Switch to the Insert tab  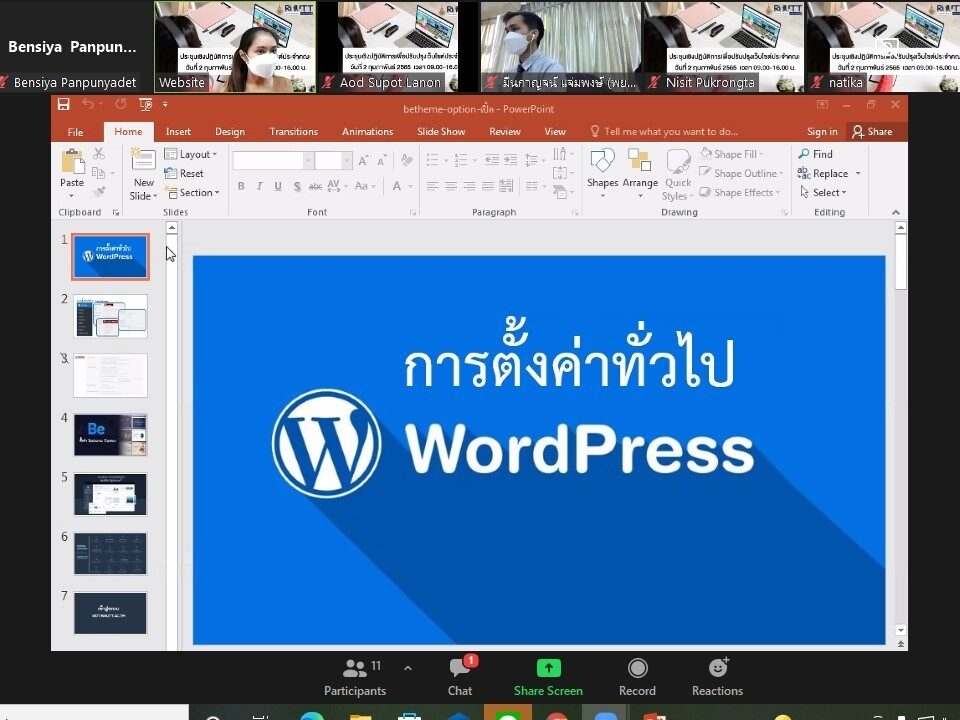tap(178, 132)
